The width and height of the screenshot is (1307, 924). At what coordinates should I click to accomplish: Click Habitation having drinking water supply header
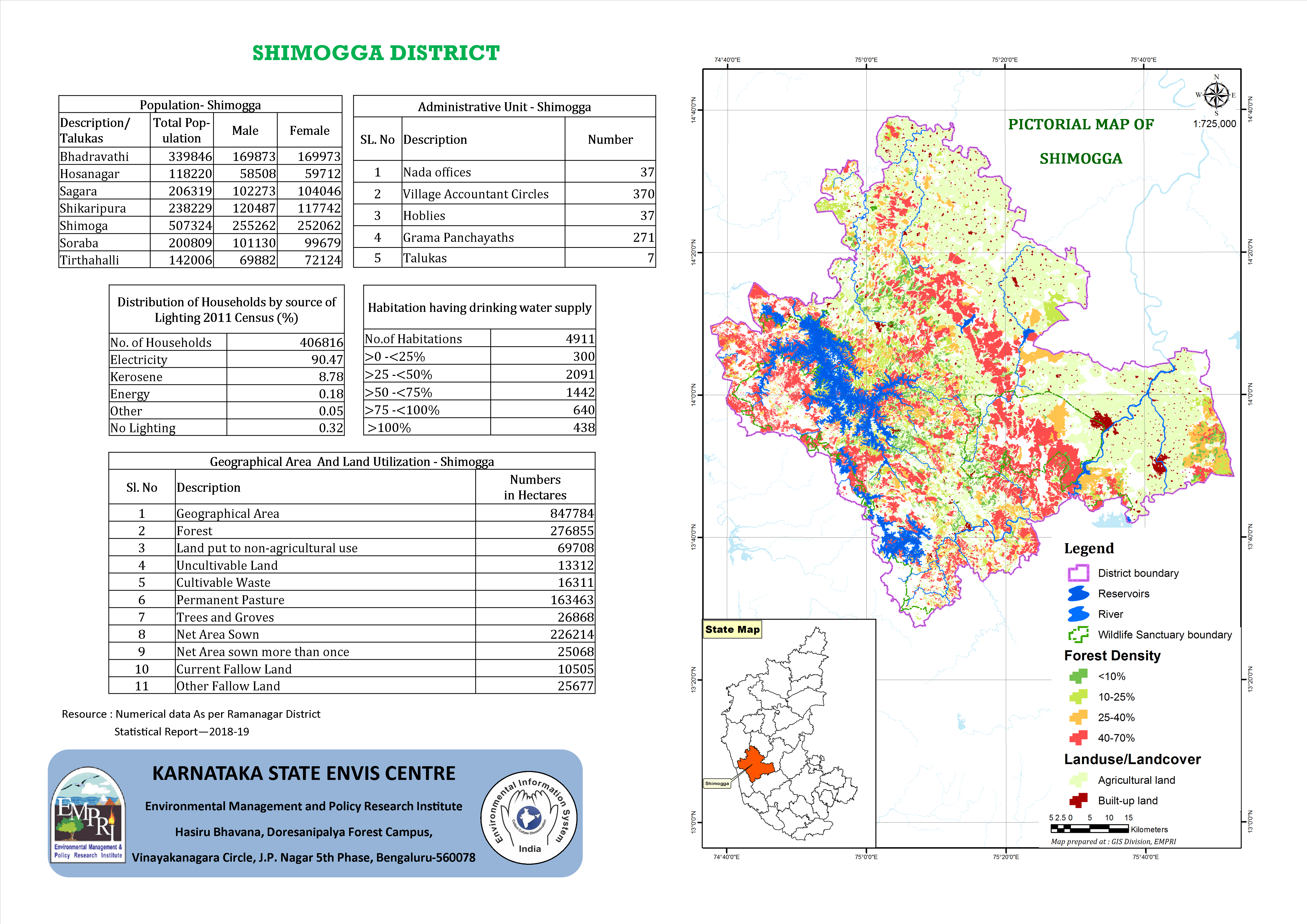pos(479,308)
